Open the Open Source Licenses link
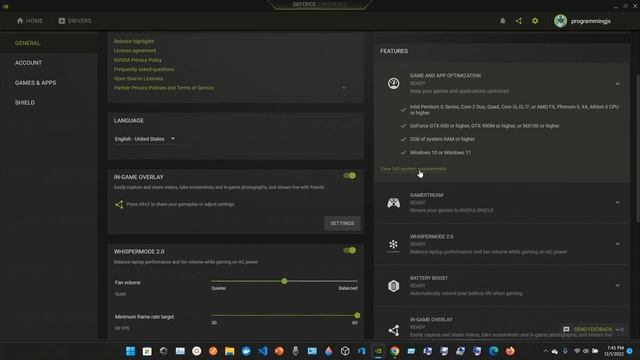Screen dimensions: 640x360 [x=138, y=79]
